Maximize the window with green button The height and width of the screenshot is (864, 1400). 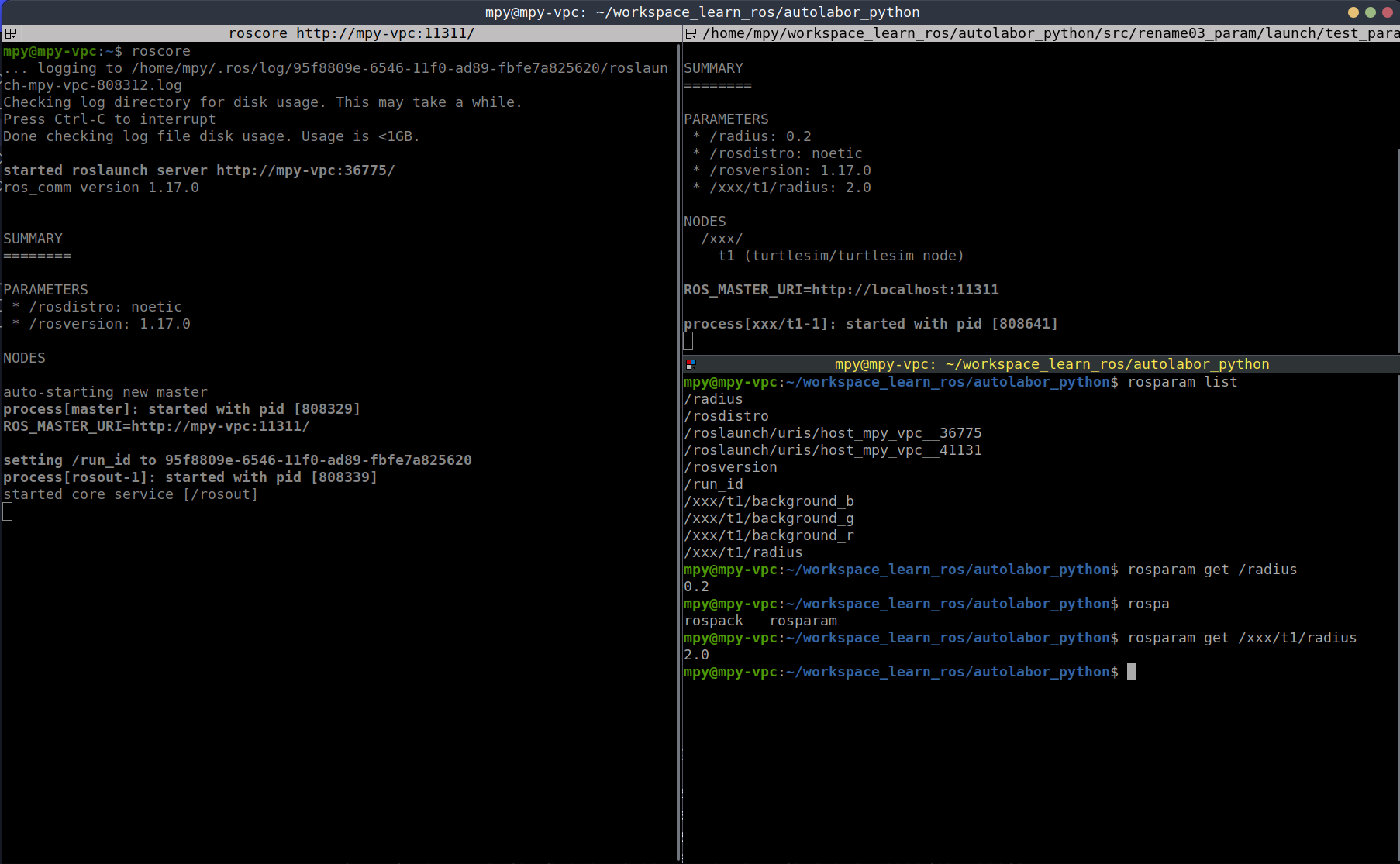1370,12
